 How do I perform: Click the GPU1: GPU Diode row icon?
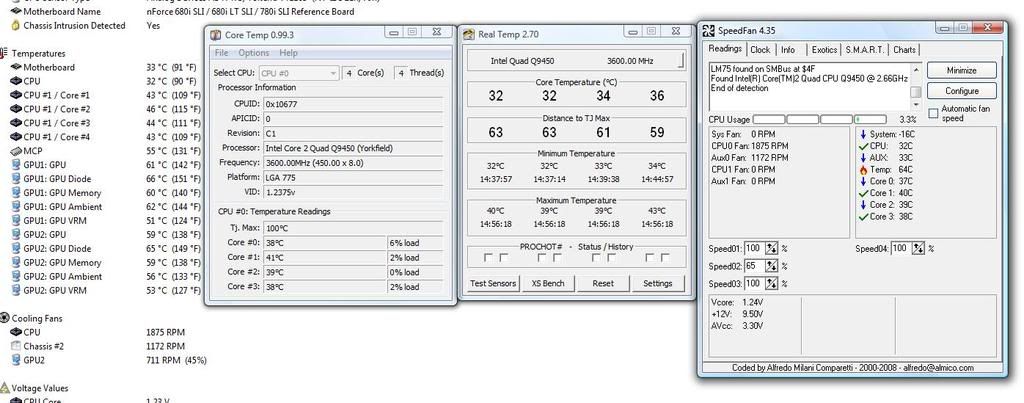click(16, 179)
